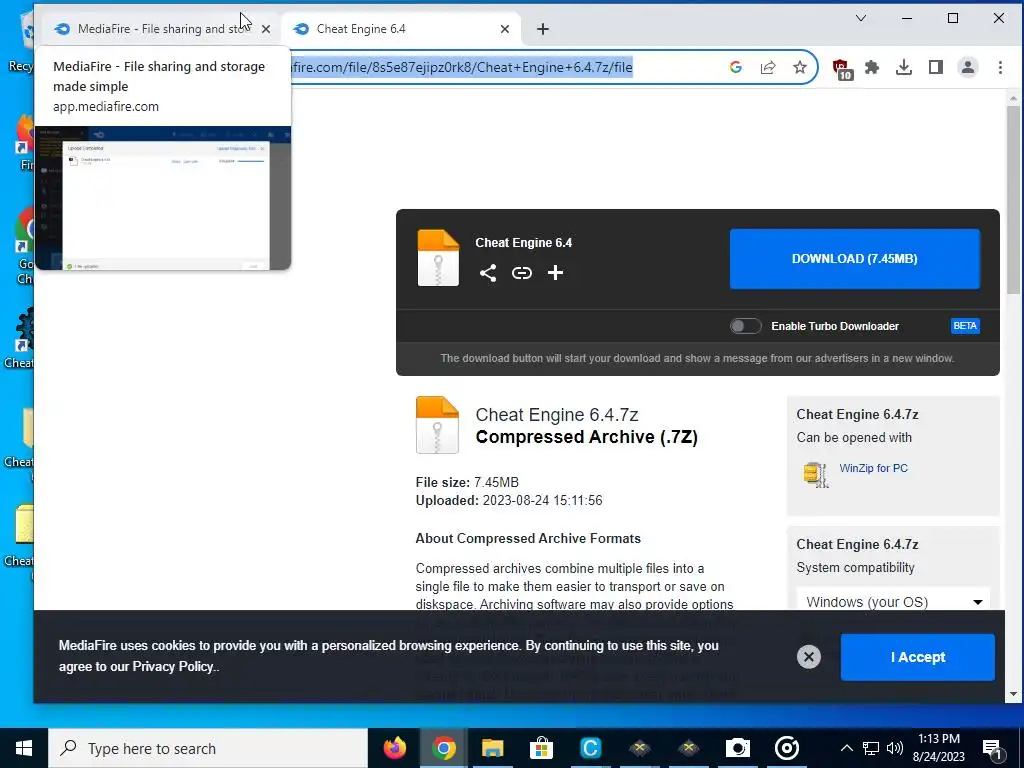Toggle the Chrome side panel

click(x=936, y=67)
